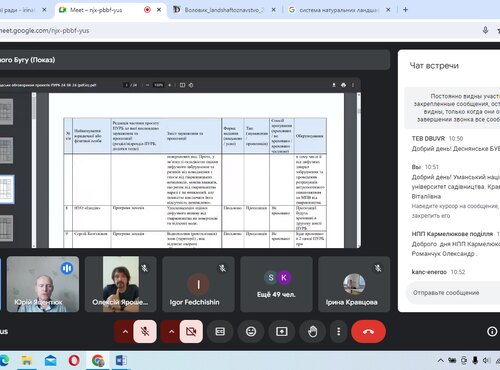Viewport: 500px width, 370px height.
Task: Toggle captions button
Action: pyautogui.click(x=220, y=331)
